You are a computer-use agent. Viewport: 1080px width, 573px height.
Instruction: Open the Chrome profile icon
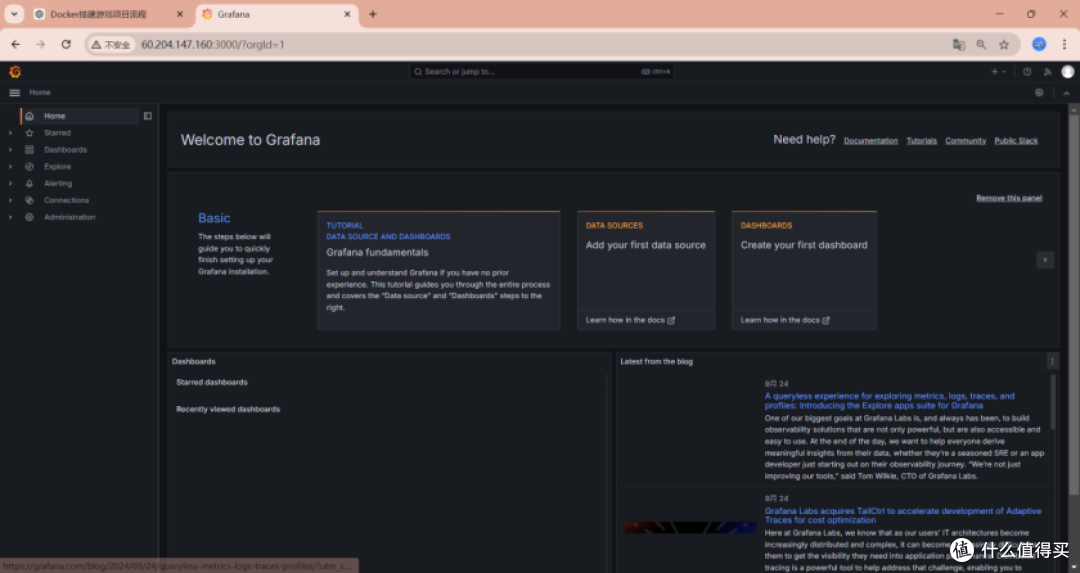pos(1039,44)
